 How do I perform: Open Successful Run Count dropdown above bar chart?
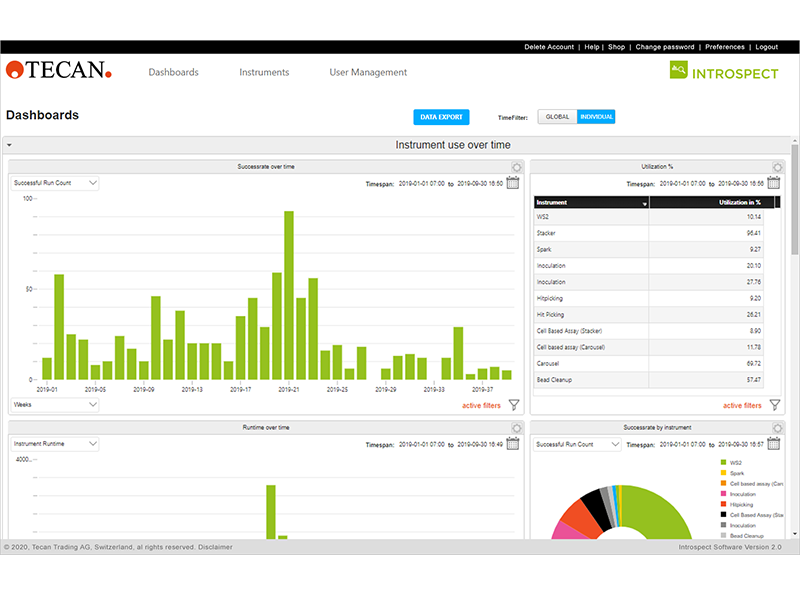click(55, 183)
